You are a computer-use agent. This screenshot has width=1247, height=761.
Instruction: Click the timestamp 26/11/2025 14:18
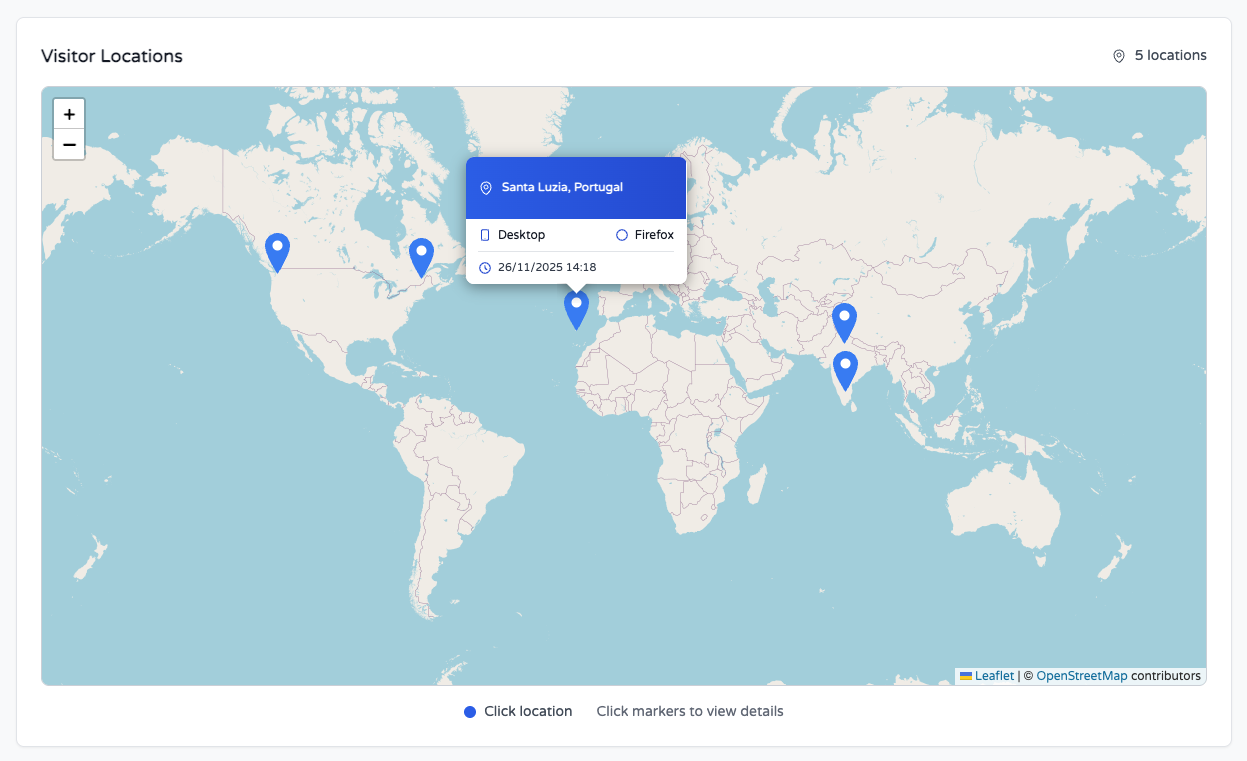pyautogui.click(x=546, y=267)
